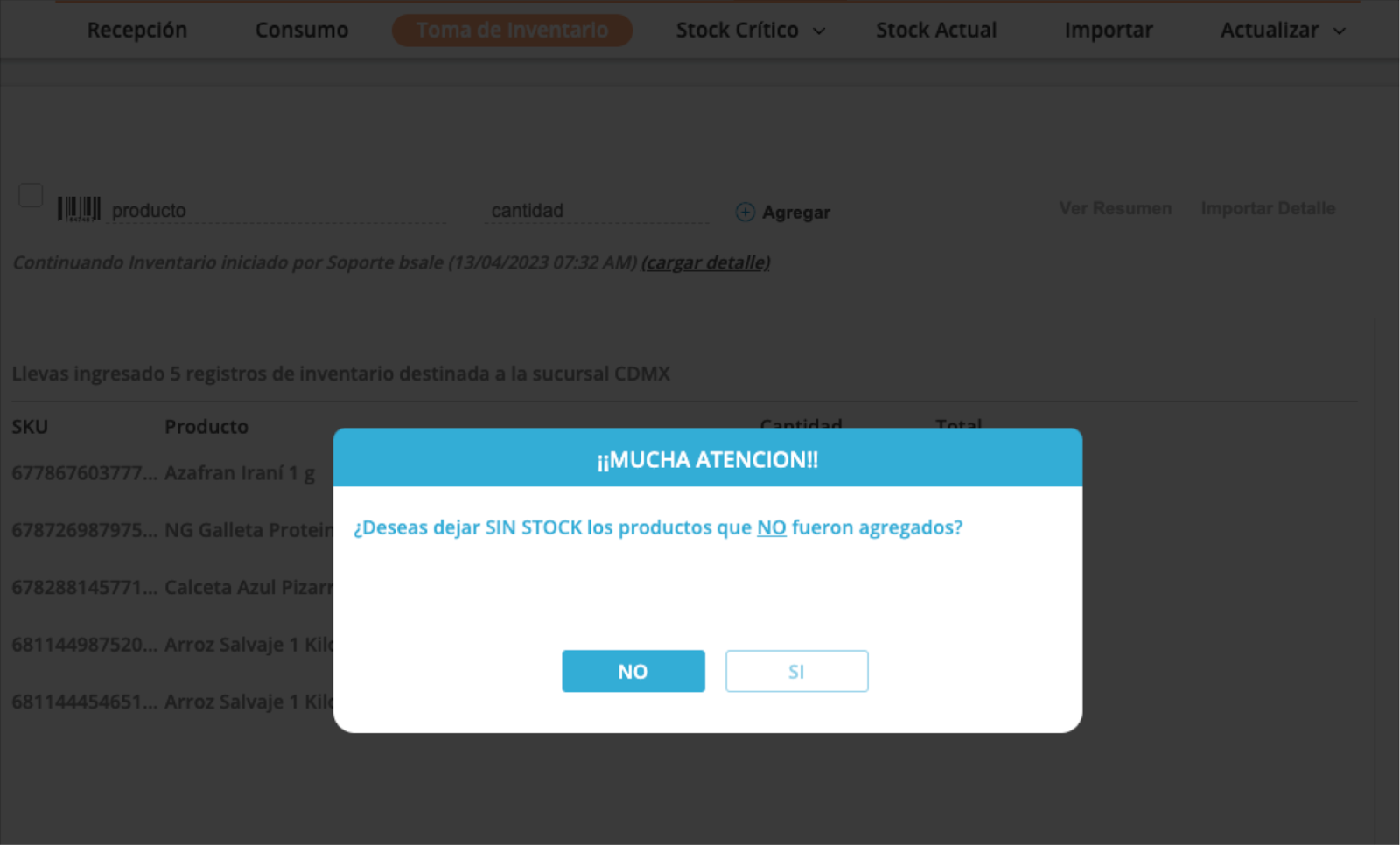Open the cargar detalle link
This screenshot has width=1400, height=845.
point(705,262)
